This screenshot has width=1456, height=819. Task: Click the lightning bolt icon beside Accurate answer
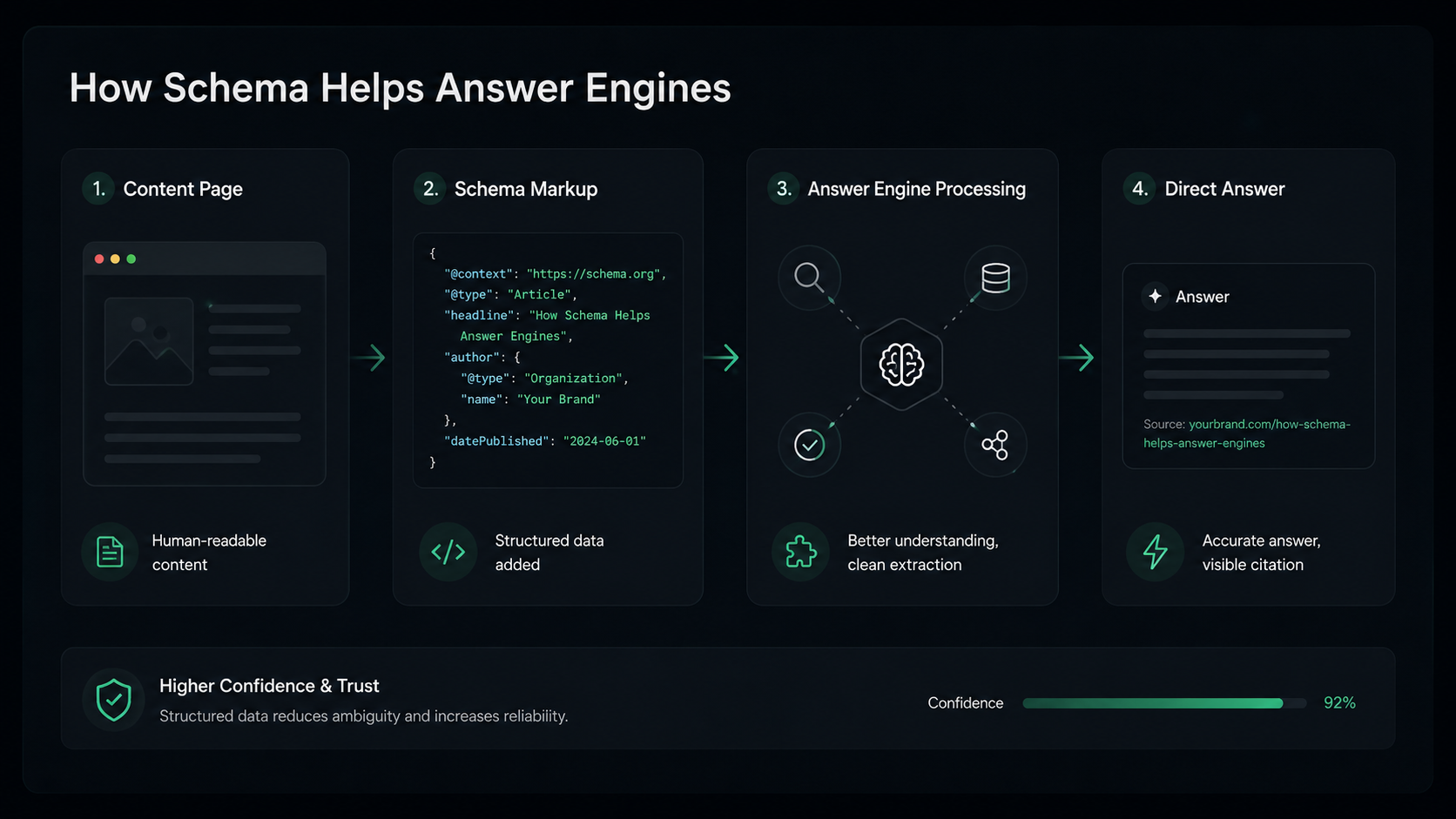click(1156, 552)
